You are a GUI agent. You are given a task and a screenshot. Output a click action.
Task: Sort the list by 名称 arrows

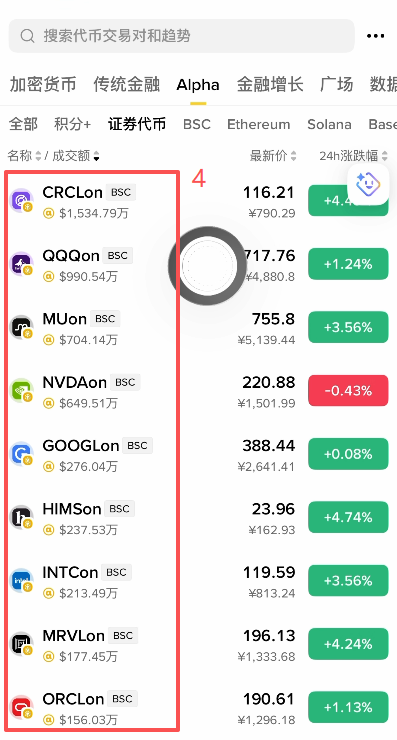tap(38, 156)
